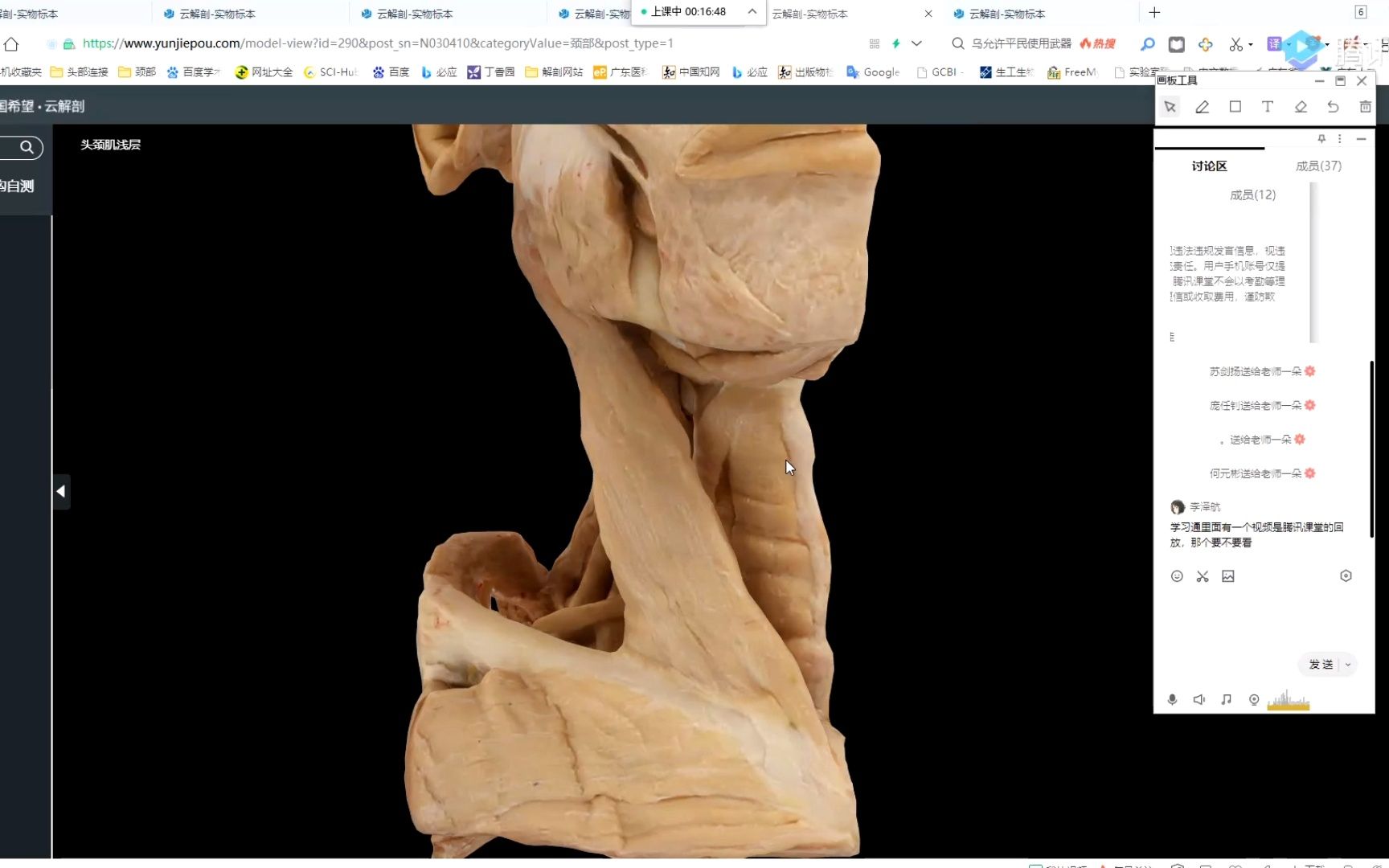This screenshot has width=1389, height=868.
Task: Undo the last drawing in 画板工具
Action: pyautogui.click(x=1333, y=107)
